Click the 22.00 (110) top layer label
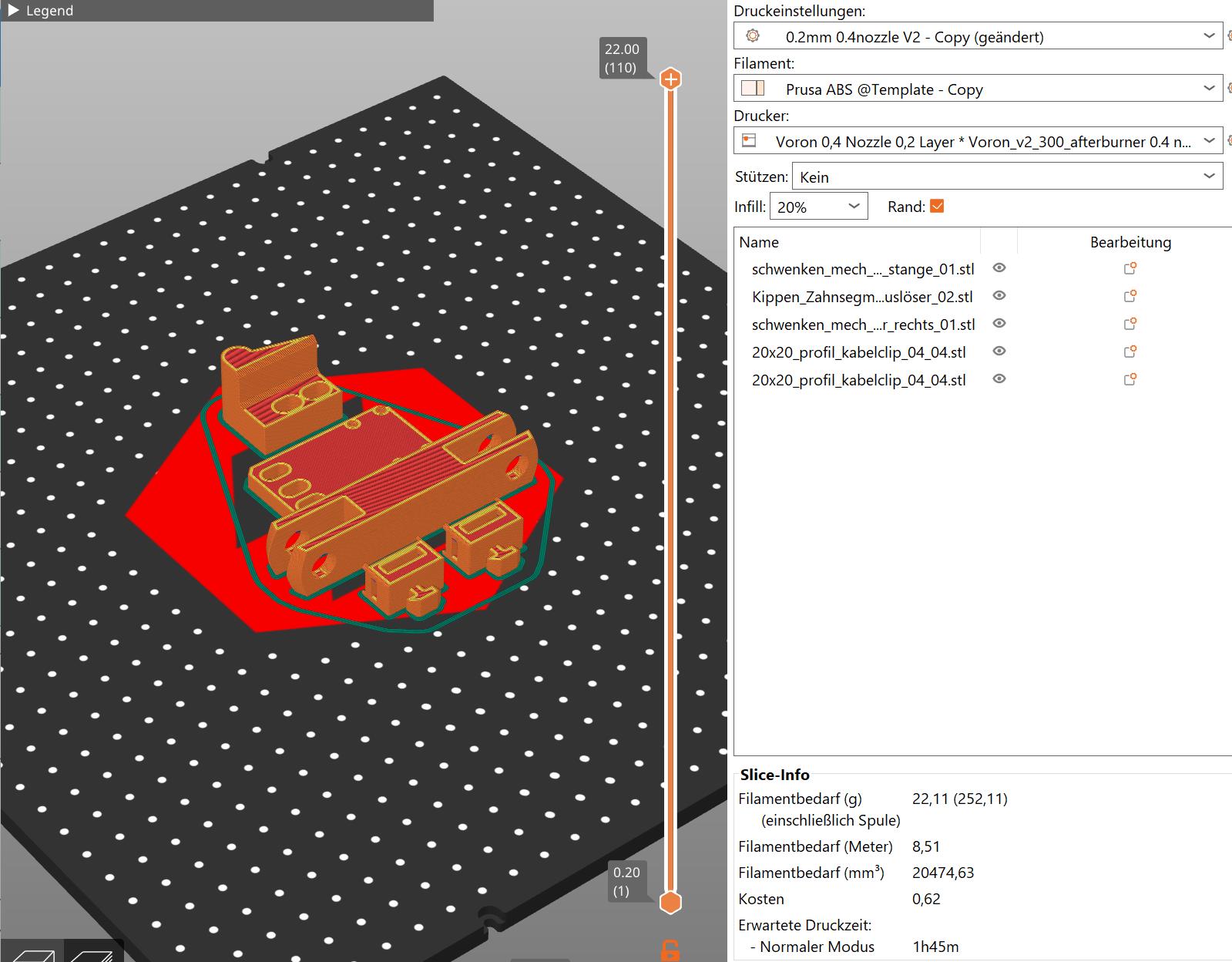The width and height of the screenshot is (1232, 962). click(621, 58)
